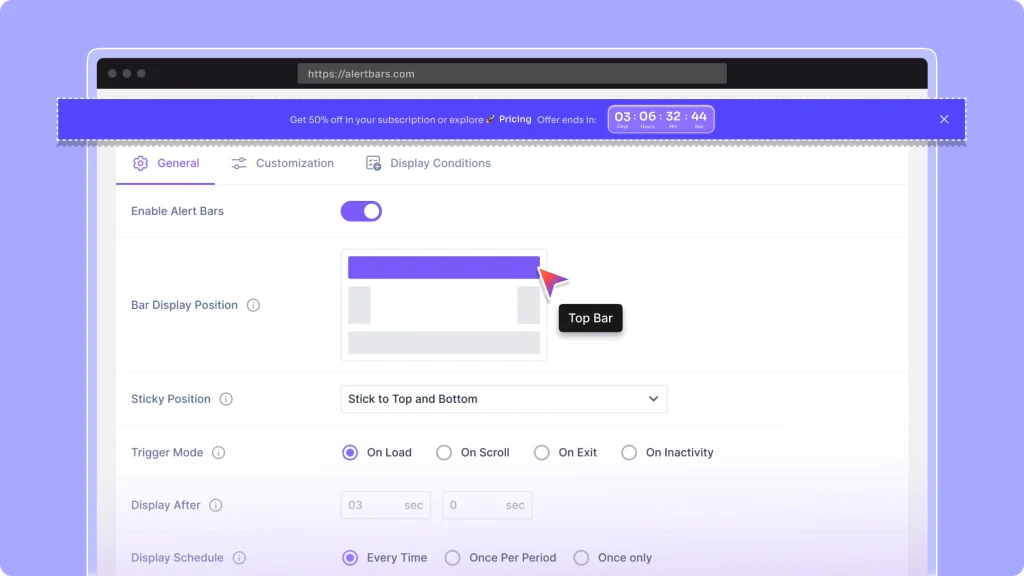This screenshot has height=576, width=1024.
Task: Click the Display Conditions calendar icon
Action: pyautogui.click(x=374, y=163)
